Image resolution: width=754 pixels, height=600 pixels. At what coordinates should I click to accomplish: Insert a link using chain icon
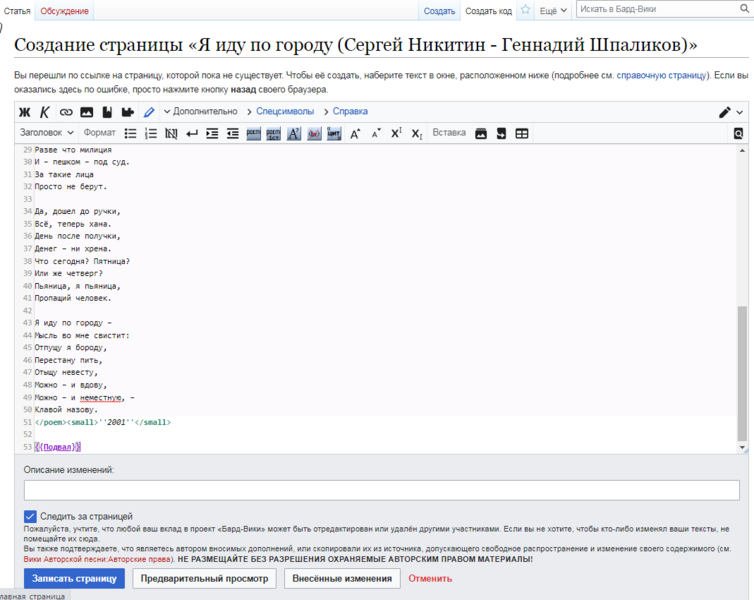tap(66, 112)
